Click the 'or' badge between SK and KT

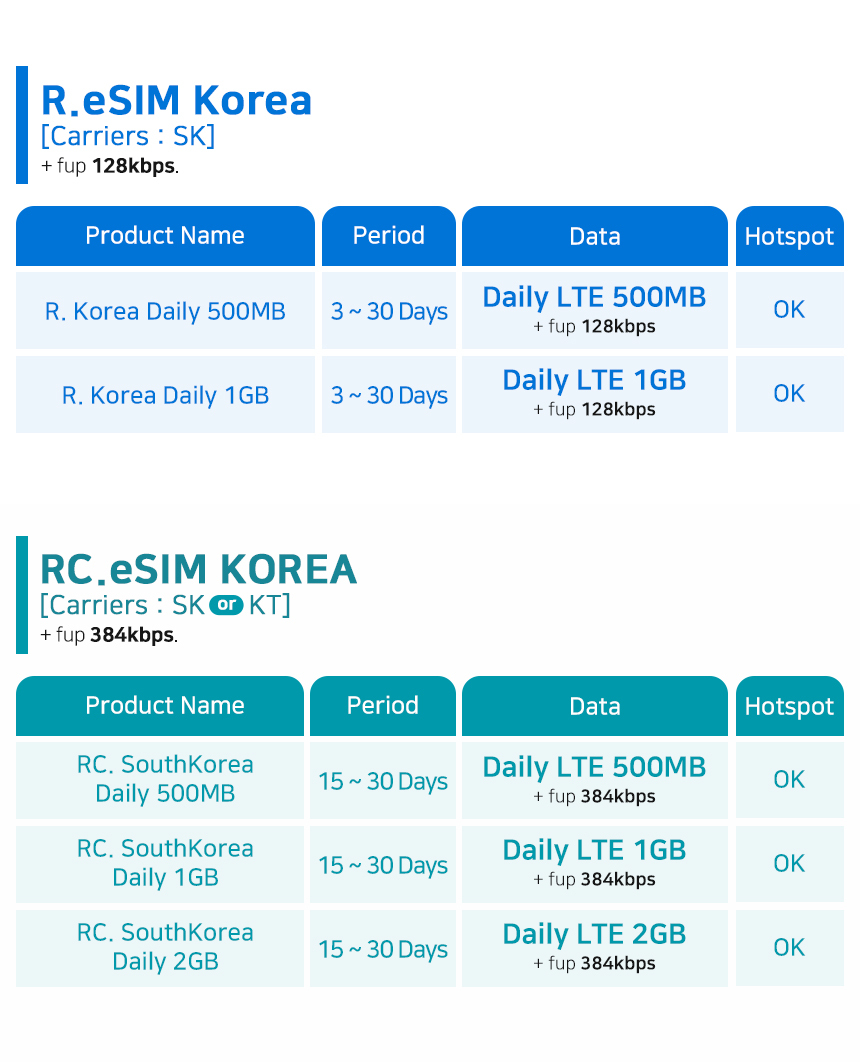point(227,605)
